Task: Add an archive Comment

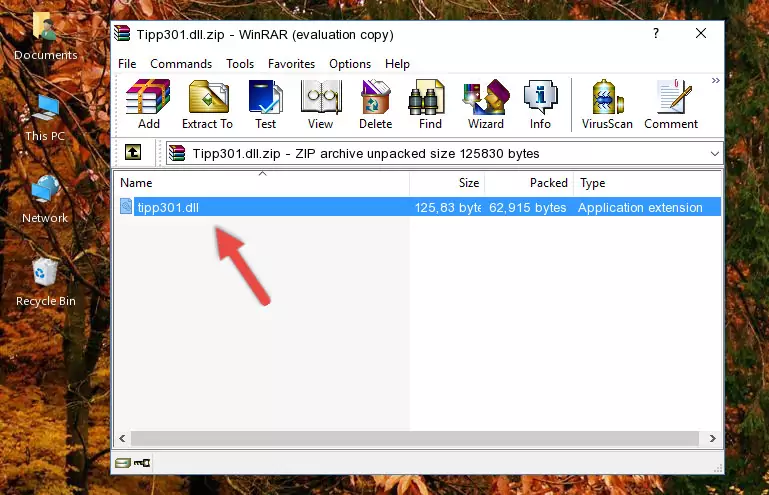Action: [671, 104]
